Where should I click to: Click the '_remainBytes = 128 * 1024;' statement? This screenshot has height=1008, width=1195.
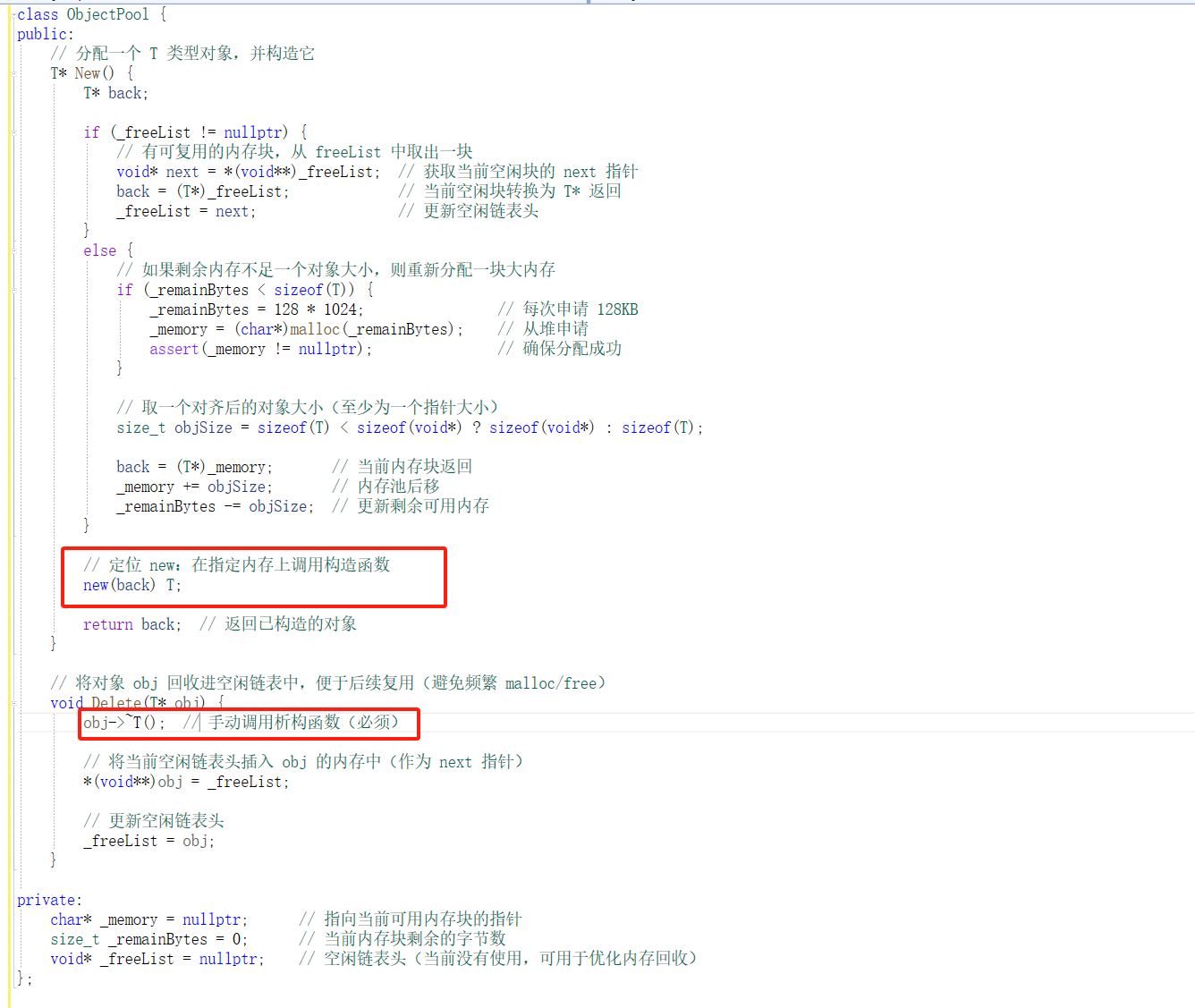point(257,309)
